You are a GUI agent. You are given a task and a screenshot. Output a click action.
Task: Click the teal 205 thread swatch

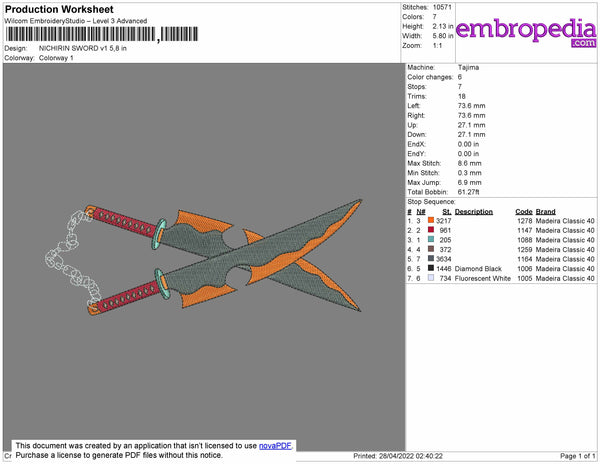coord(431,239)
